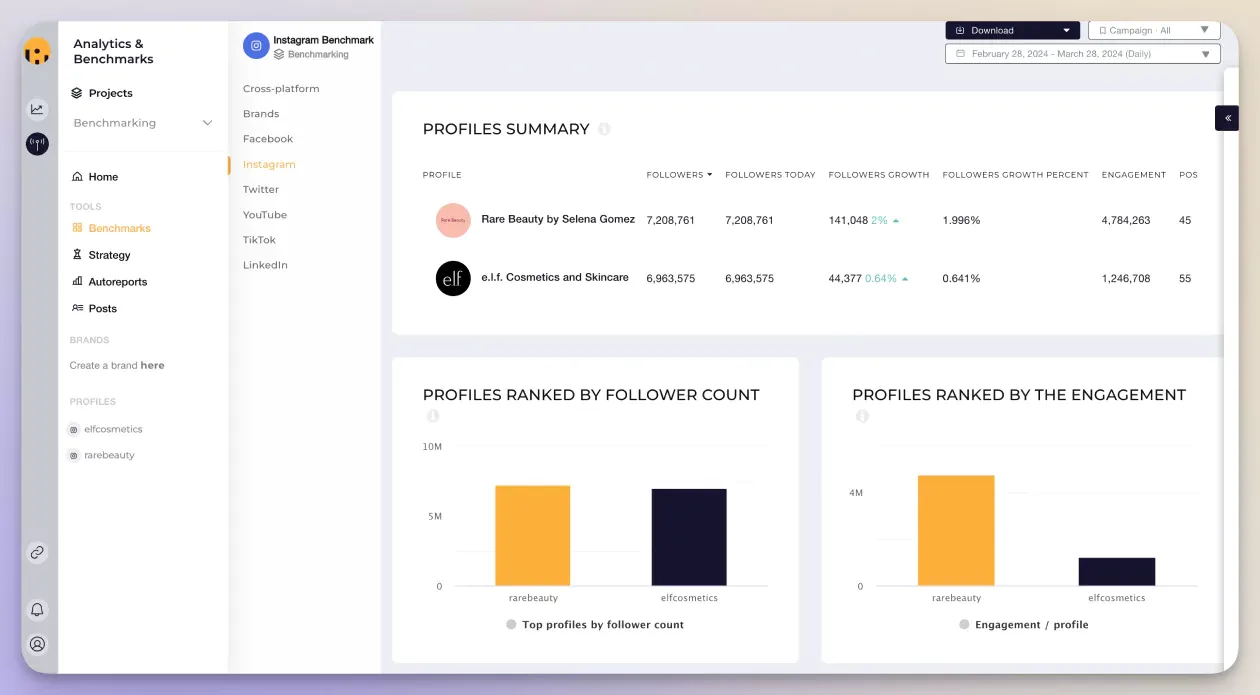Viewport: 1260px width, 695px height.
Task: Click Followers Growth column header
Action: [879, 175]
